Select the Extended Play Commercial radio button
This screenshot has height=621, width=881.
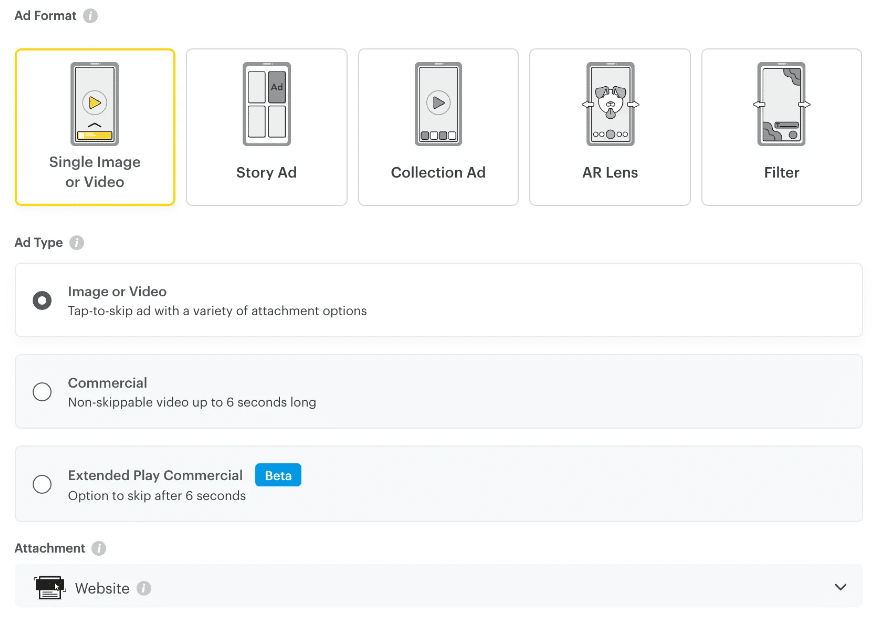tap(42, 484)
